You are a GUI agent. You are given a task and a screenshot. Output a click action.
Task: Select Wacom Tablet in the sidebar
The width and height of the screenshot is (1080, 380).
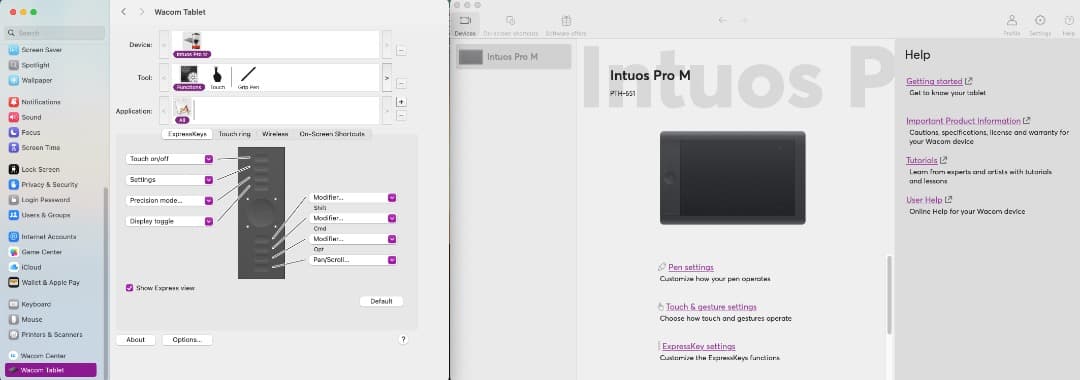point(49,370)
